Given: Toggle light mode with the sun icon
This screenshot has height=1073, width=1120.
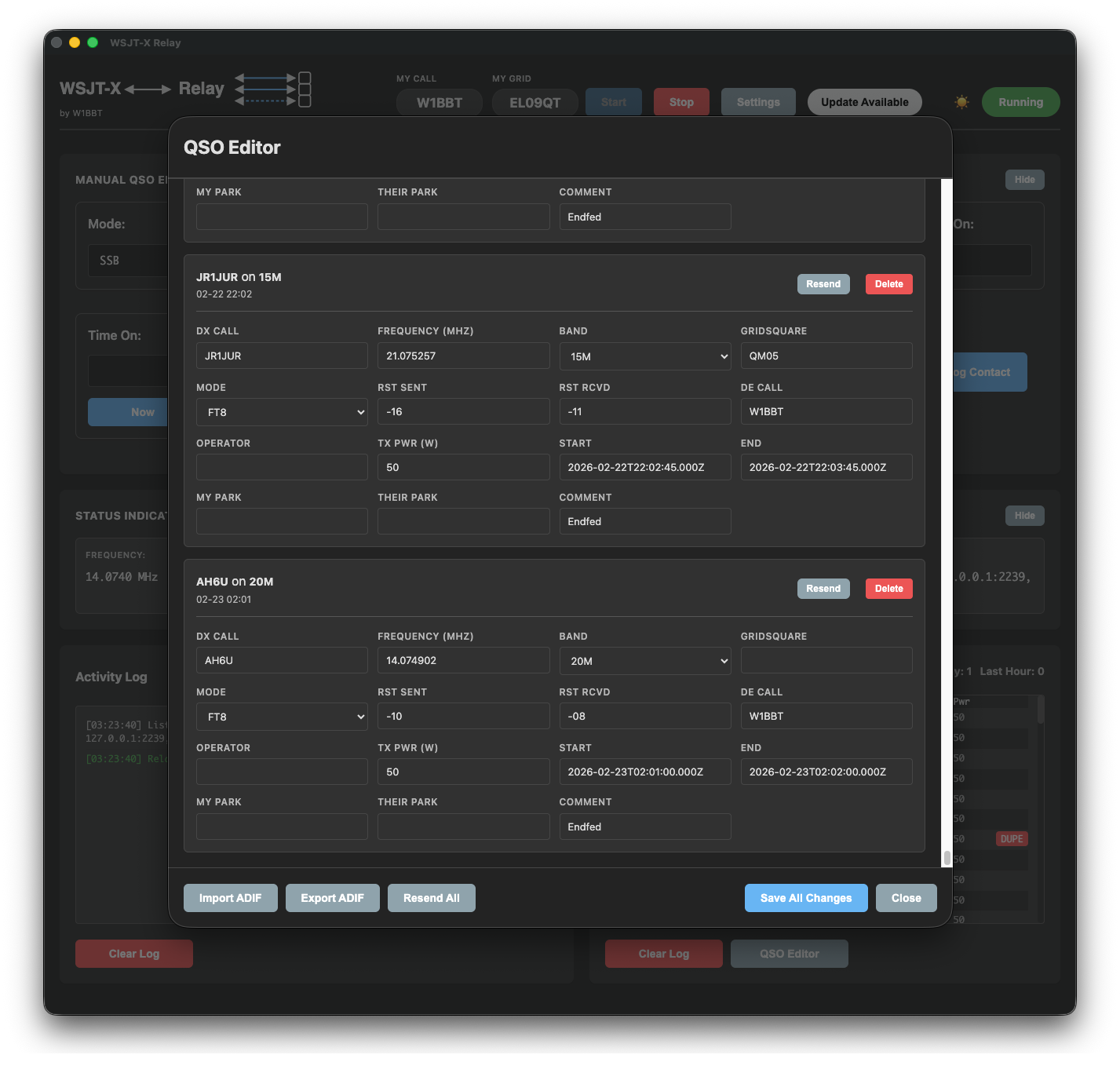Looking at the screenshot, I should (x=961, y=102).
